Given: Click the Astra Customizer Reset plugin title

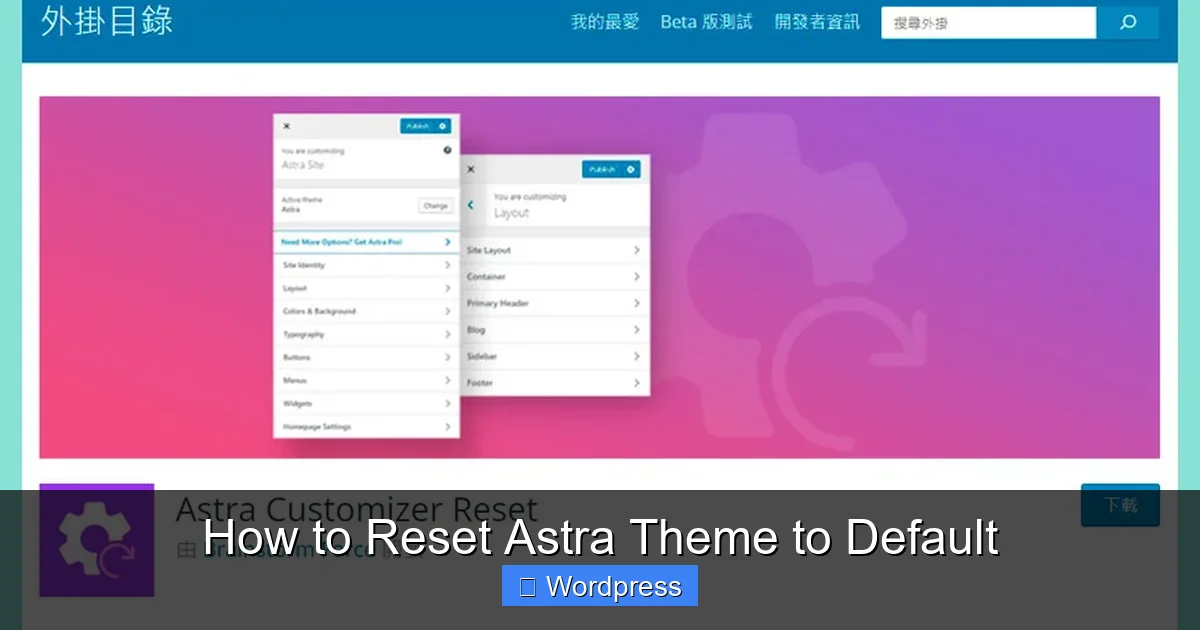Looking at the screenshot, I should click(357, 510).
